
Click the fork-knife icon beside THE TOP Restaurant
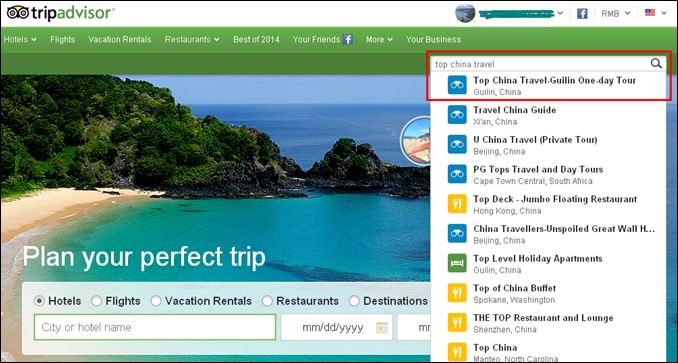pyautogui.click(x=457, y=322)
